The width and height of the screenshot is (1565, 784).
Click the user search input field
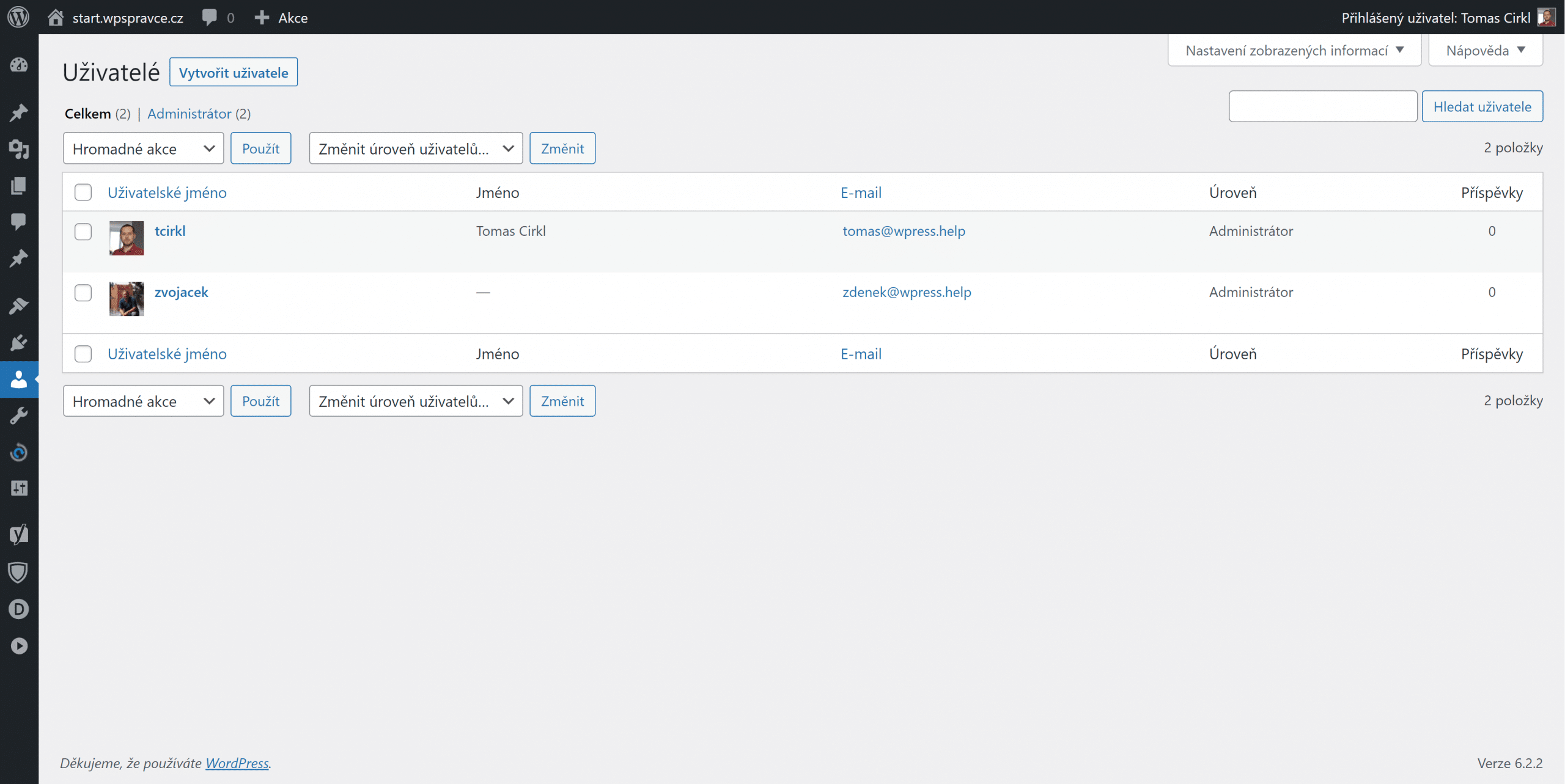tap(1322, 107)
